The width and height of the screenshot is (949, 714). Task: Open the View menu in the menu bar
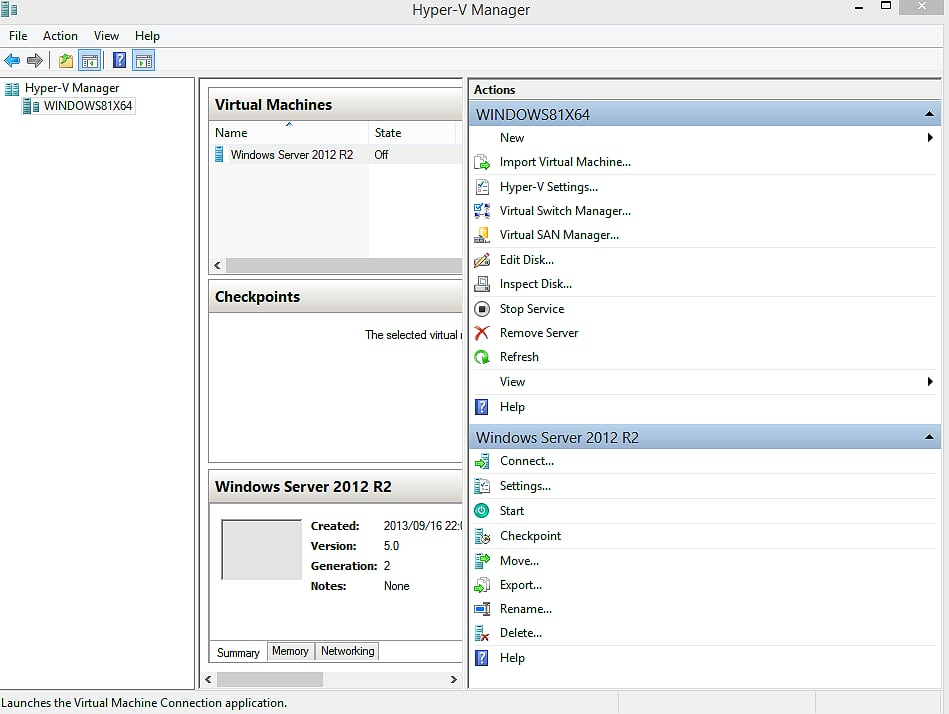coord(106,36)
